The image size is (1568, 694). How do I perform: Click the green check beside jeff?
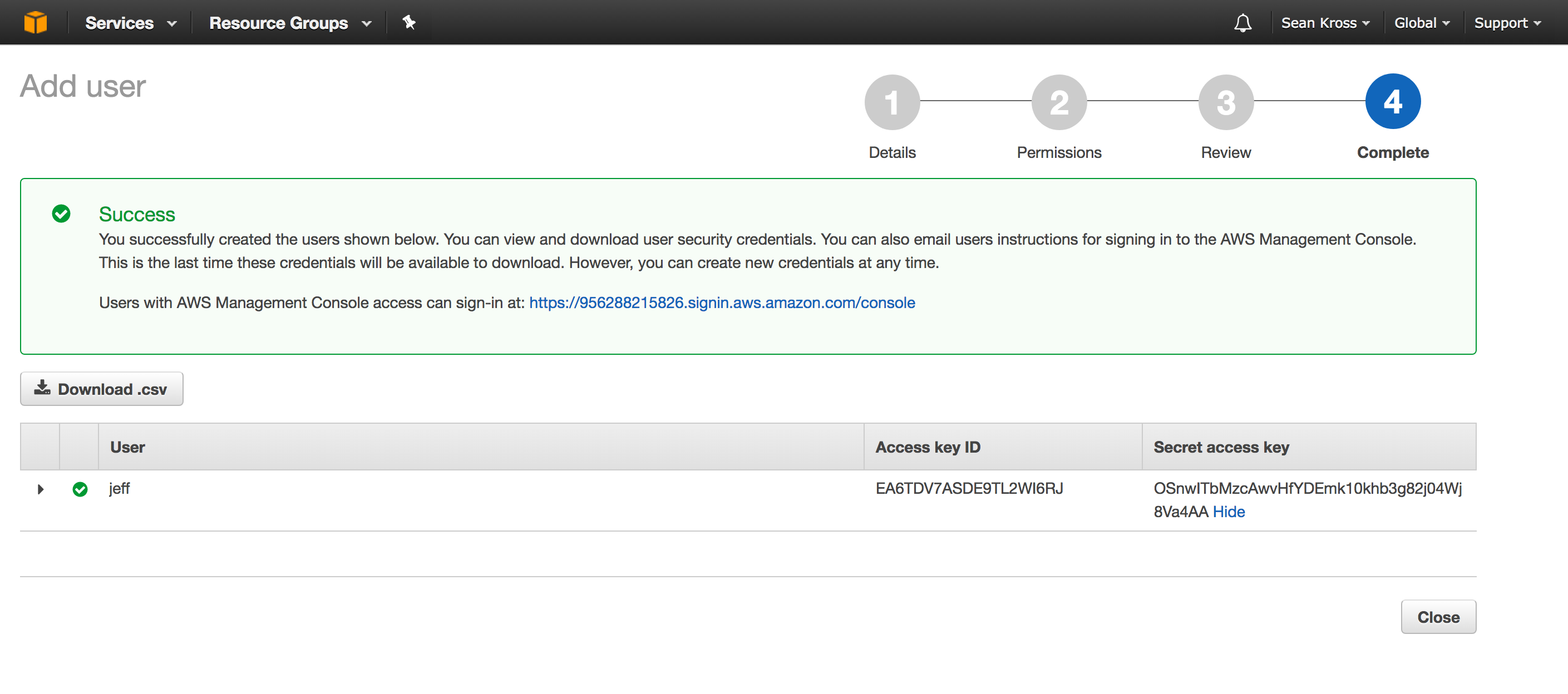pyautogui.click(x=80, y=489)
